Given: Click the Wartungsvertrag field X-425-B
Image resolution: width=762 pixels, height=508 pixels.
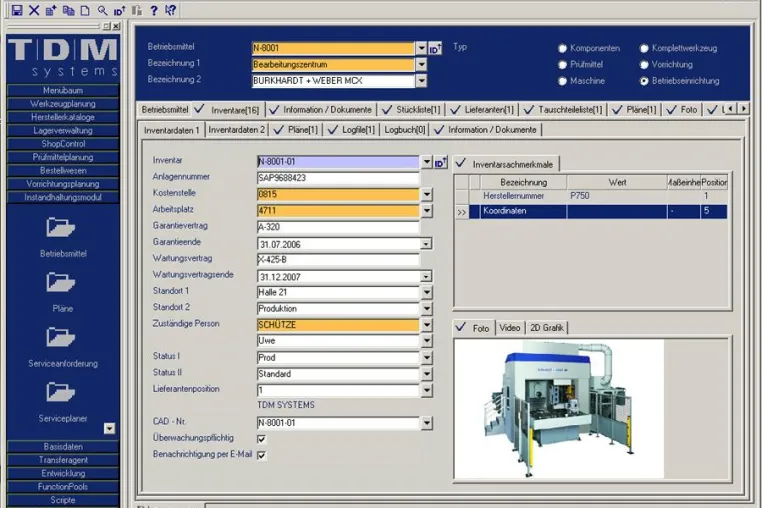Looking at the screenshot, I should coord(338,260).
